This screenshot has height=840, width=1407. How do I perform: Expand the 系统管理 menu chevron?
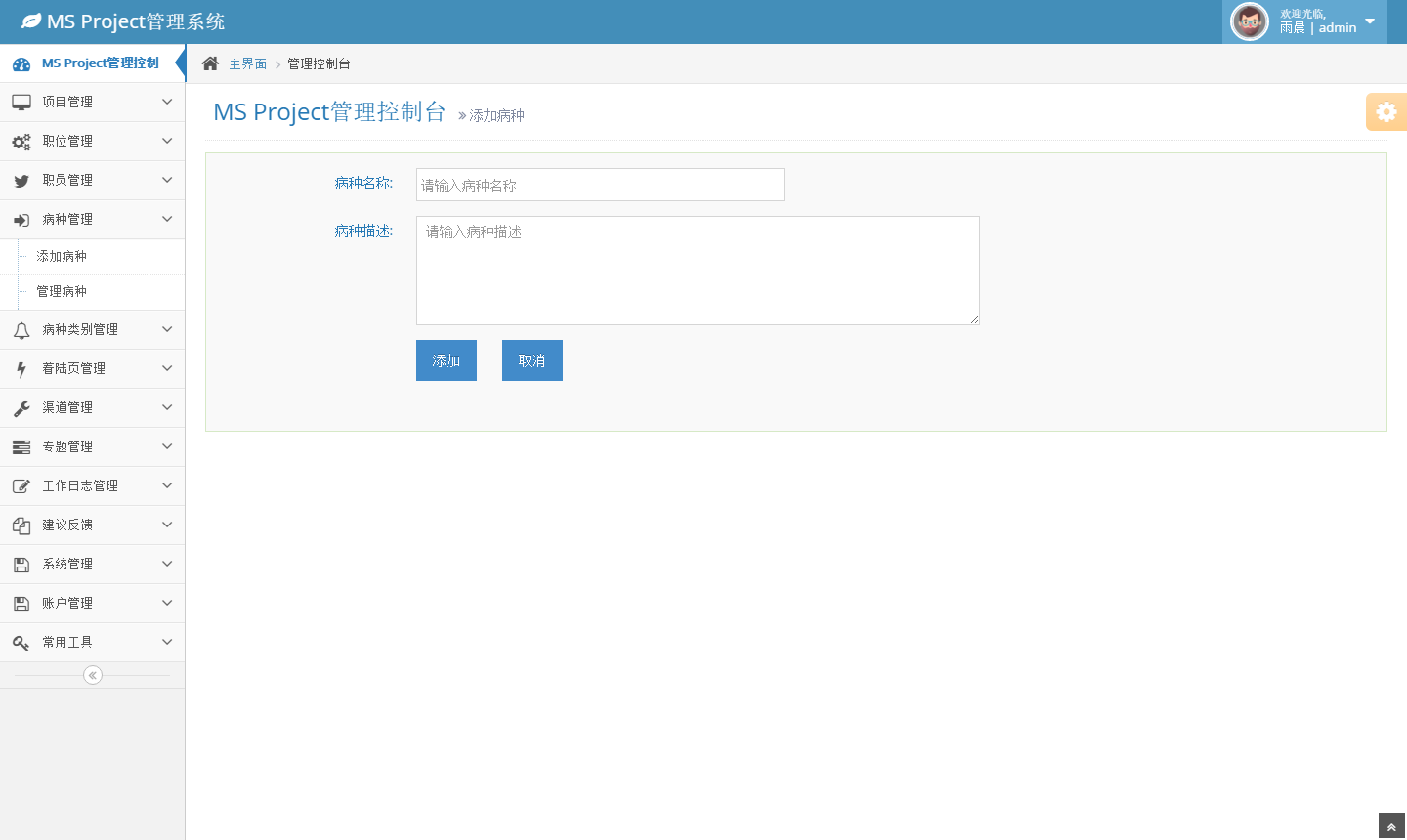pos(167,564)
